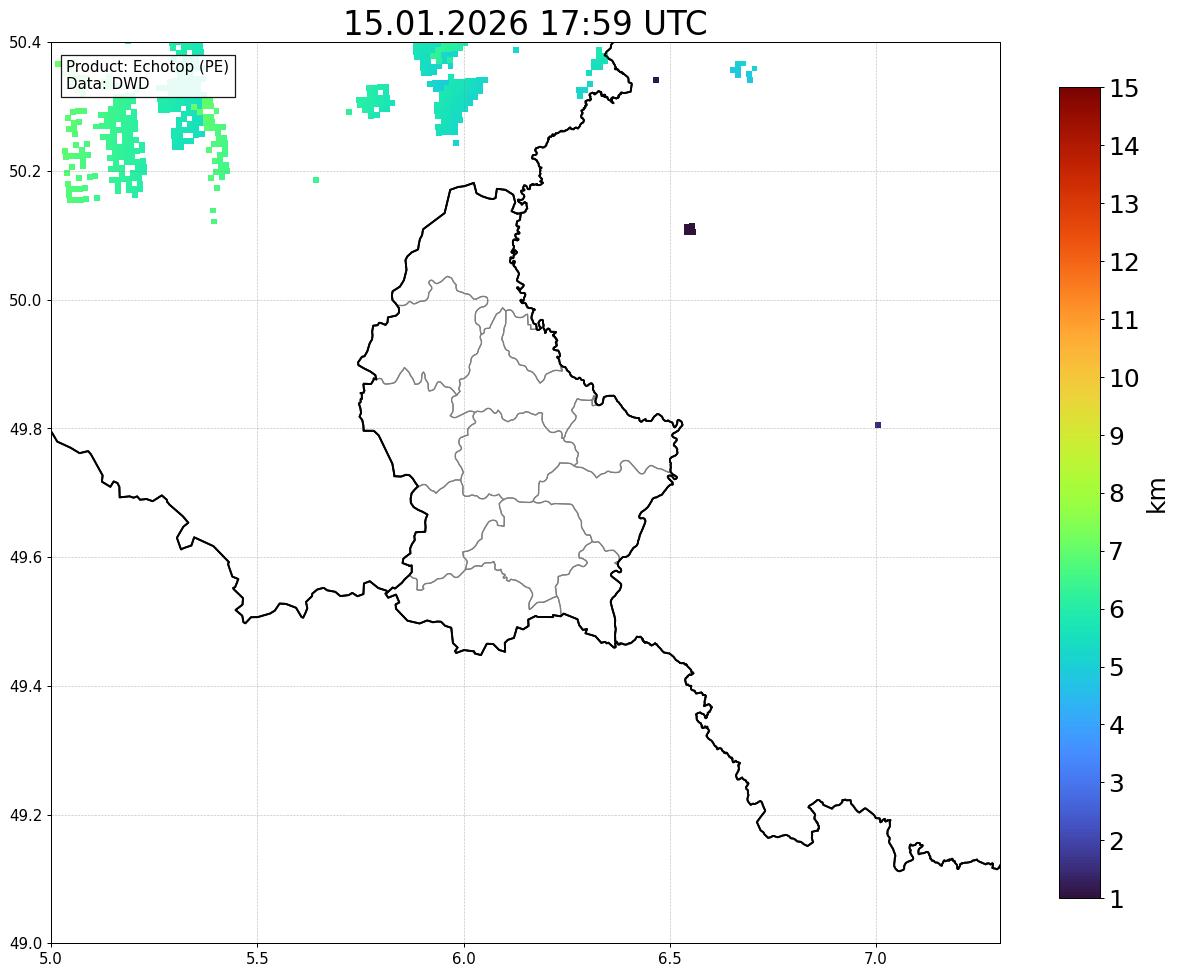
Task: Click longitude axis label '7.0'
Action: tap(876, 959)
